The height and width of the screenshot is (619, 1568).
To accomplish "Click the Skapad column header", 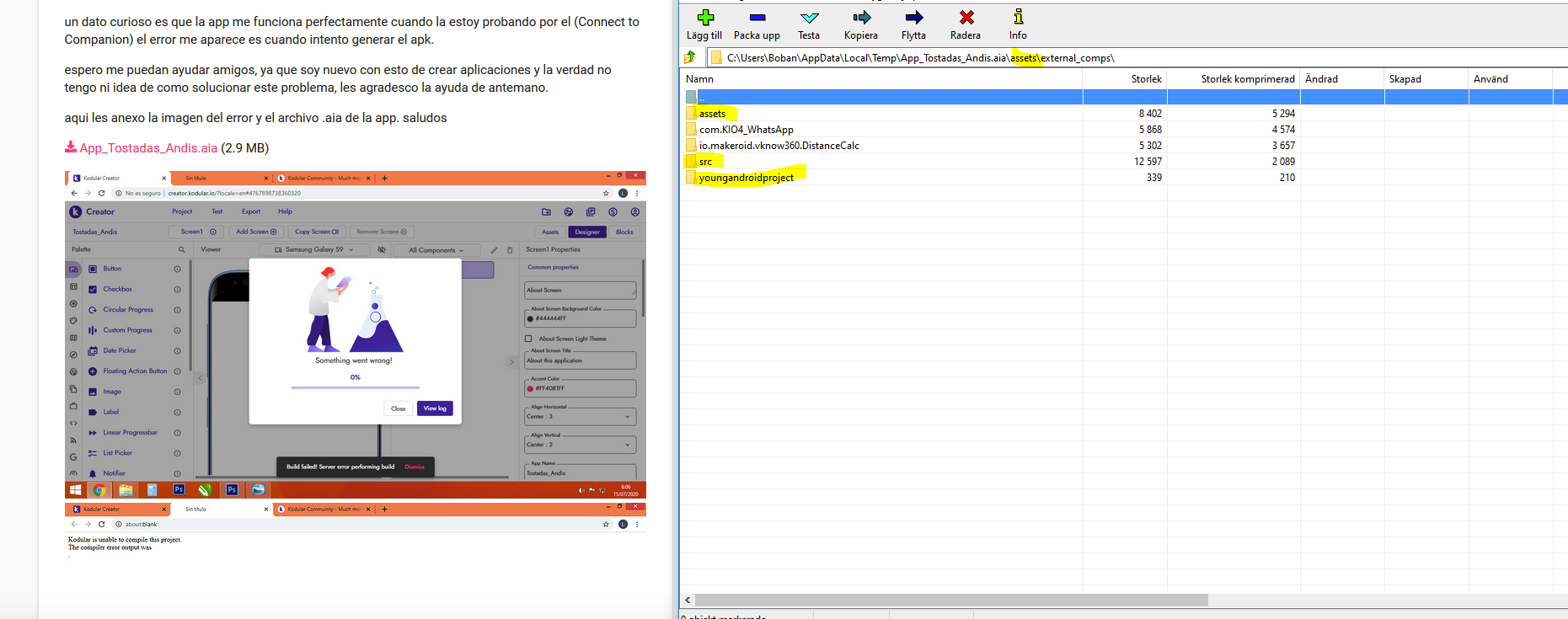I will point(1426,79).
